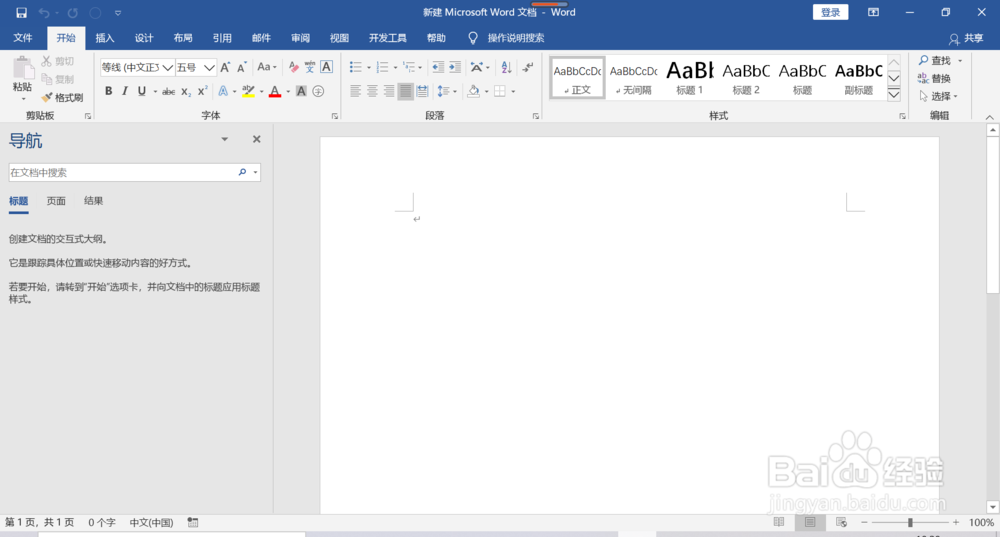Image resolution: width=1000 pixels, height=537 pixels.
Task: Click the Replace button
Action: coord(935,78)
